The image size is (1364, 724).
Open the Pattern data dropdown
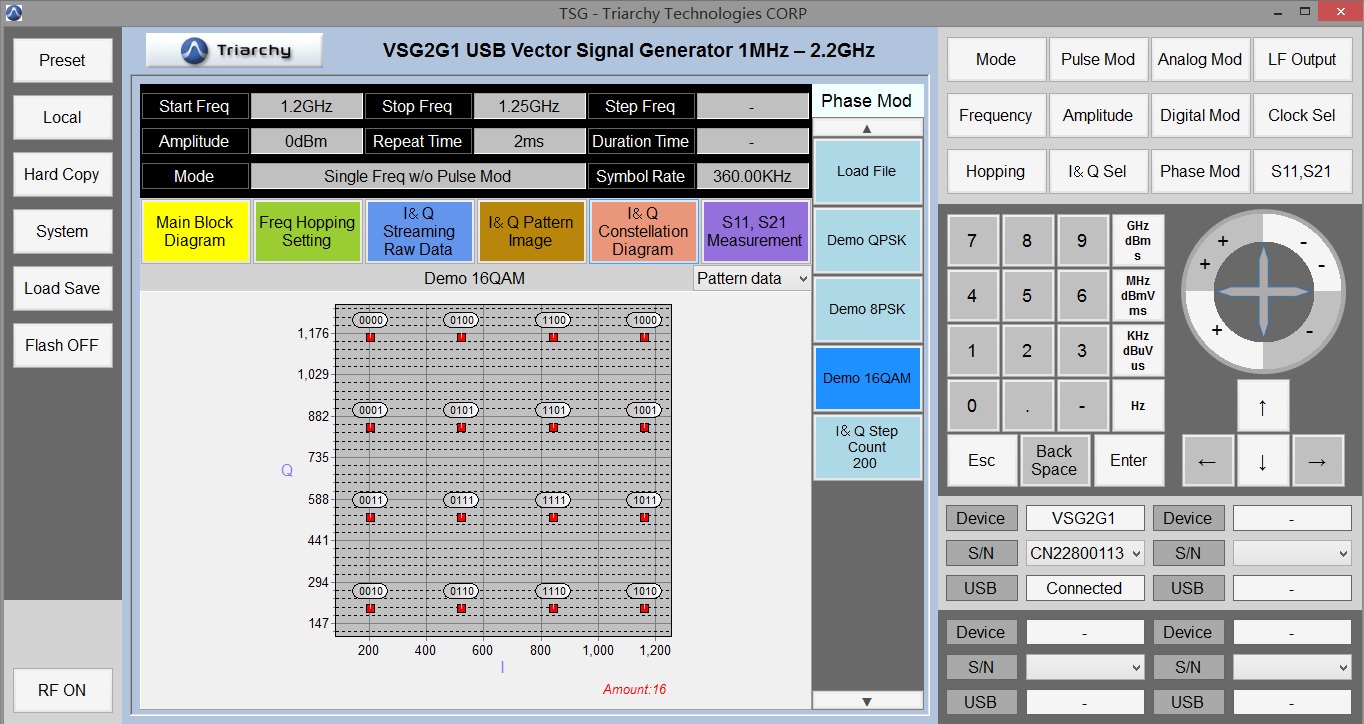tap(752, 278)
